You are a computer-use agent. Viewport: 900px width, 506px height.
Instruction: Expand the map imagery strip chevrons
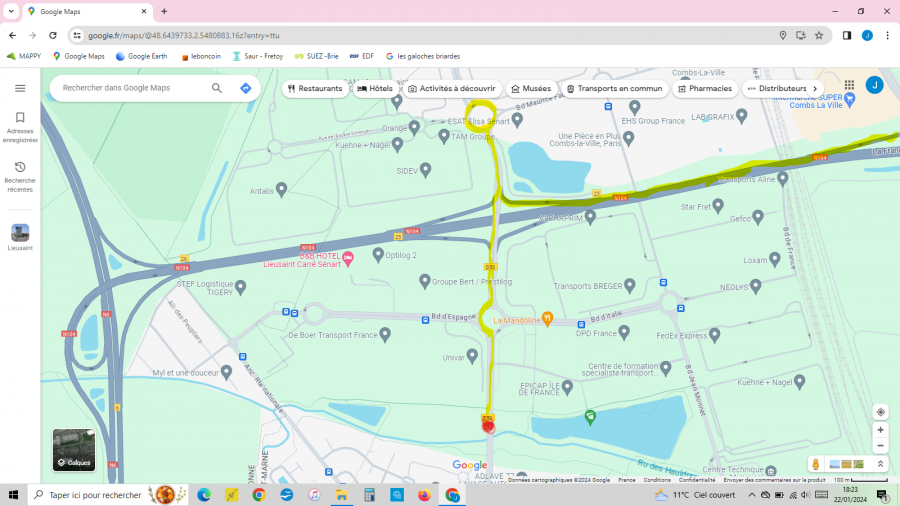click(881, 464)
